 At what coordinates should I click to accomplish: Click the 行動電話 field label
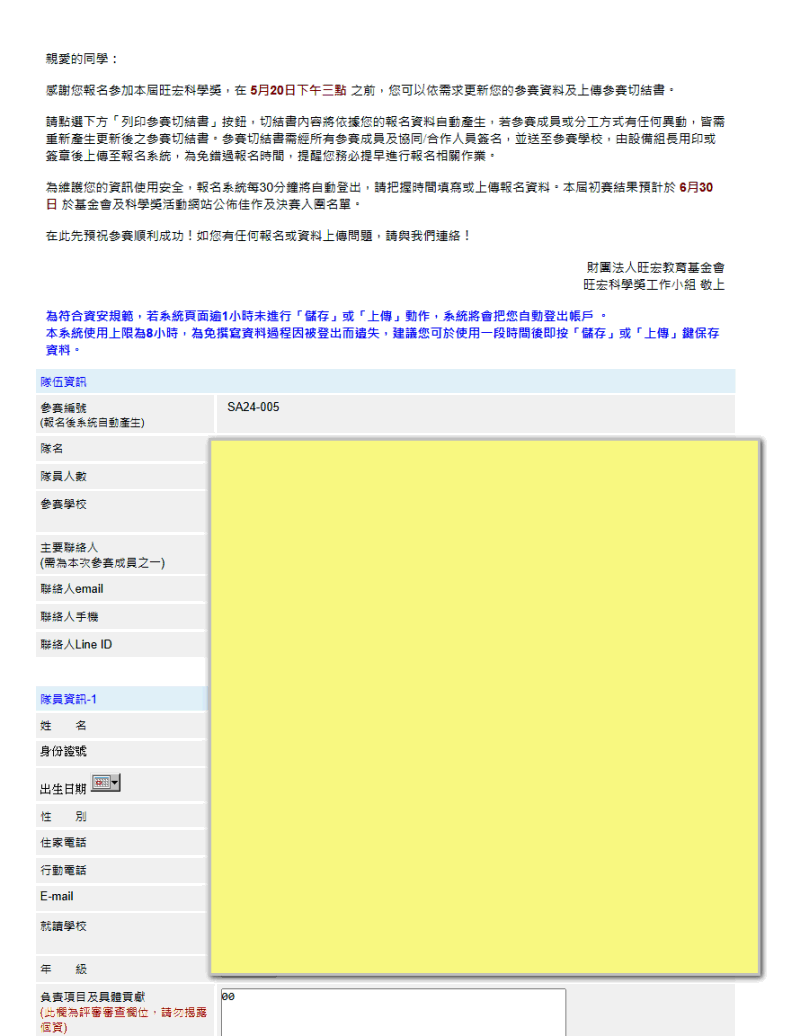point(63,870)
